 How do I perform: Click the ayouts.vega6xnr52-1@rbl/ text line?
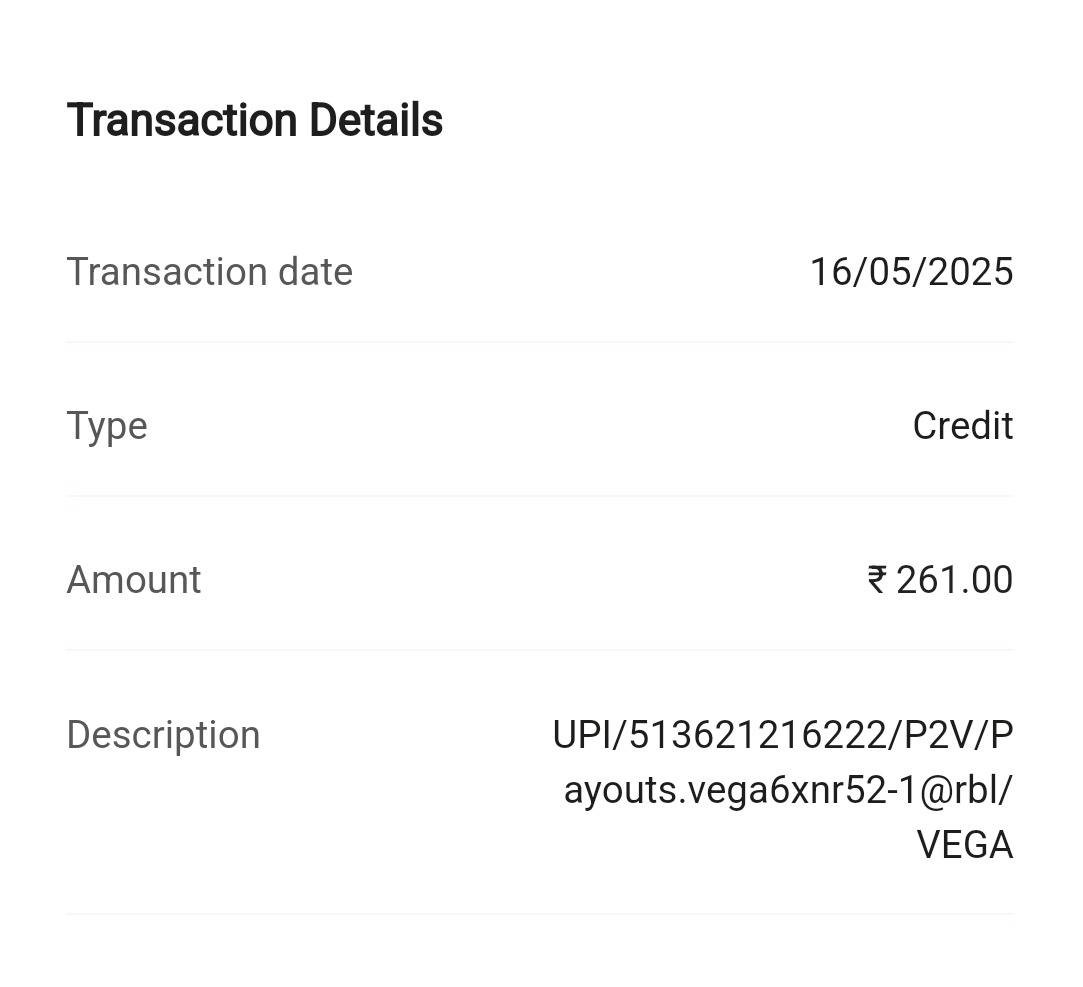click(x=788, y=790)
